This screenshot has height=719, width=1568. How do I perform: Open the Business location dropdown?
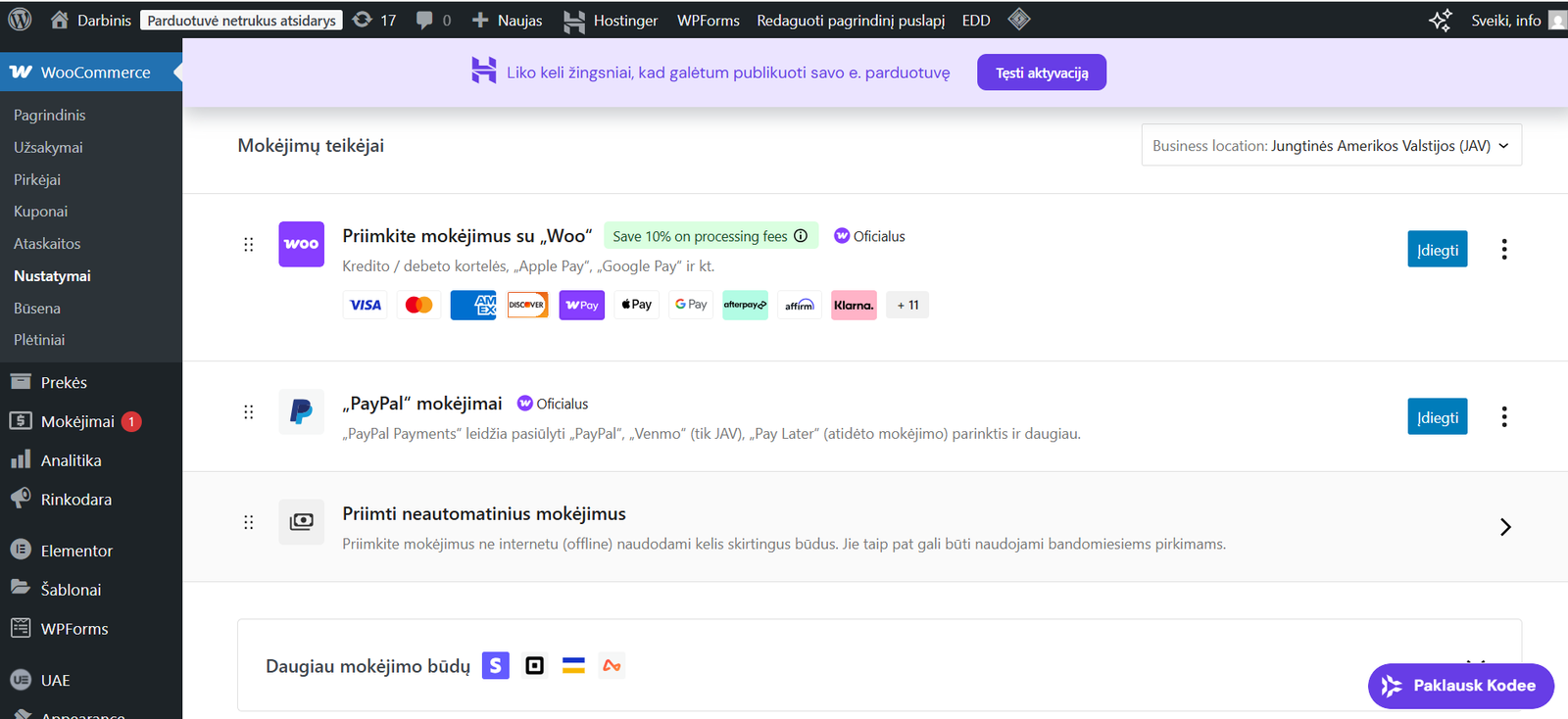(1331, 146)
